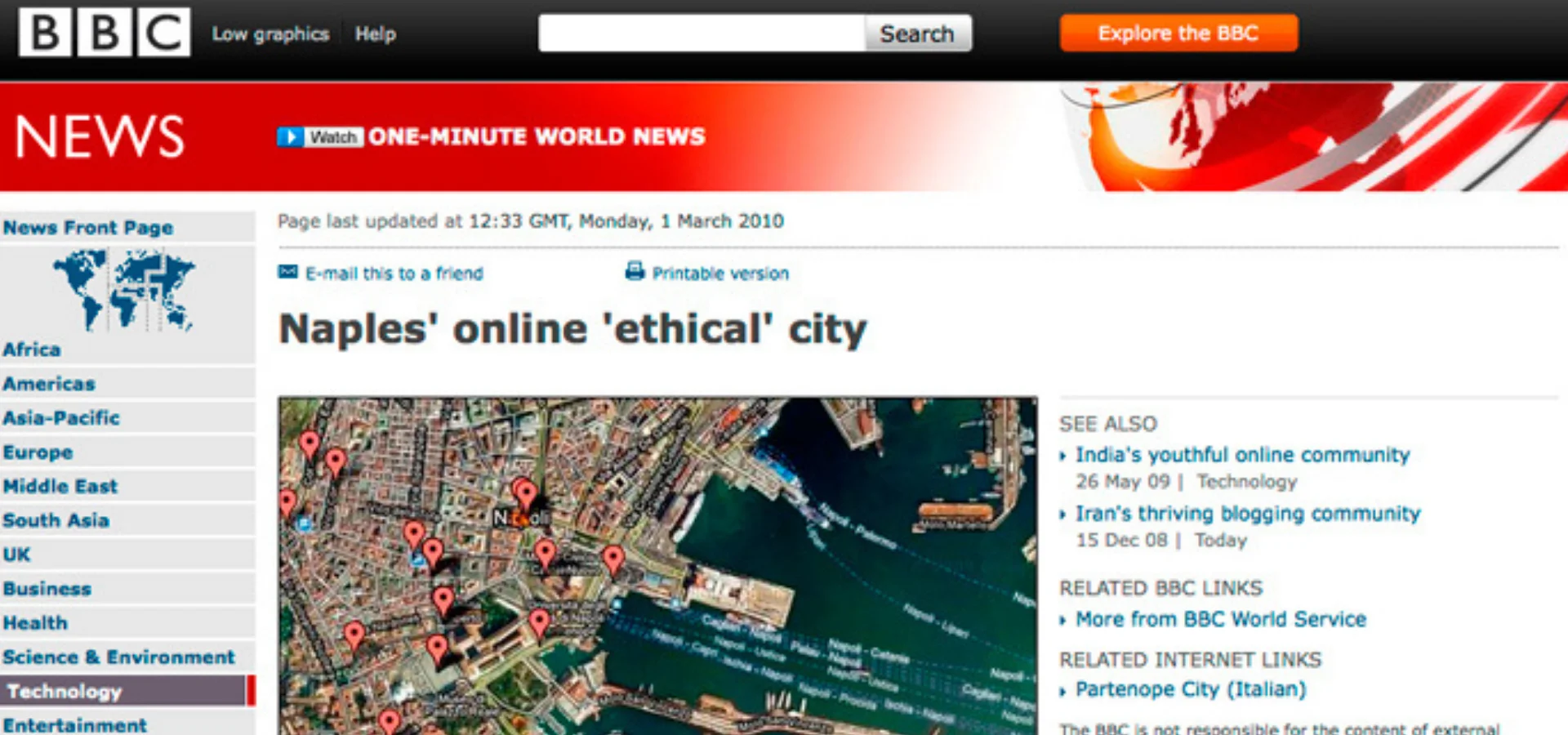Click the Naples satellite map image
The height and width of the screenshot is (735, 1568).
pos(657,565)
